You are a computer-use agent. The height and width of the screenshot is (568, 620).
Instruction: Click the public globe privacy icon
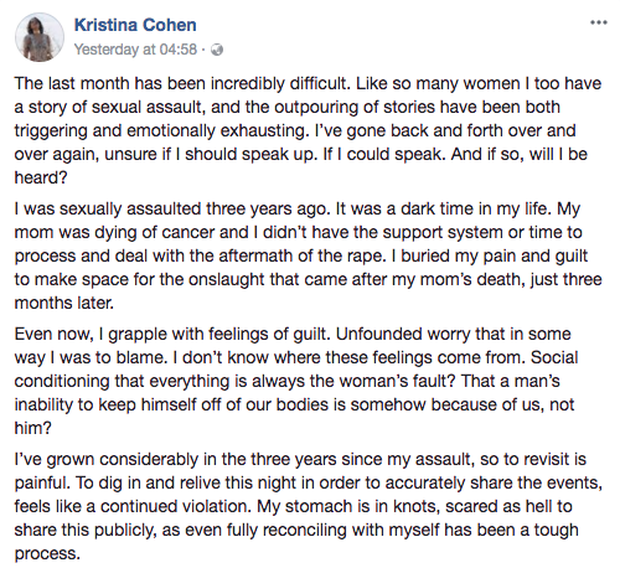pos(217,50)
